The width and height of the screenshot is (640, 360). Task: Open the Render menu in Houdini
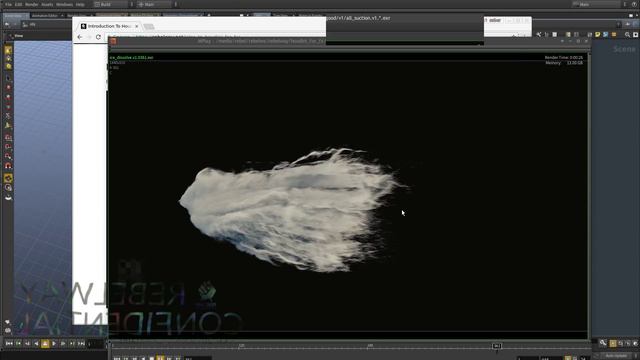coord(31,4)
